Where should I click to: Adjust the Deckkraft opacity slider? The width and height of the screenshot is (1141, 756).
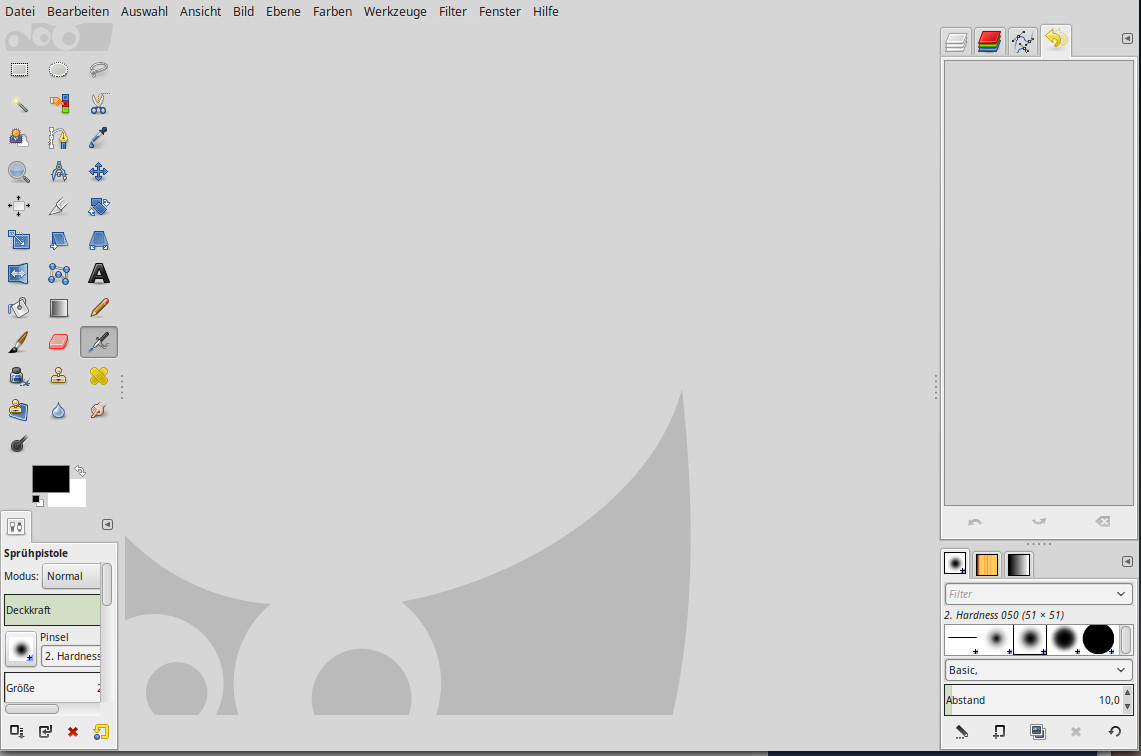[52, 610]
